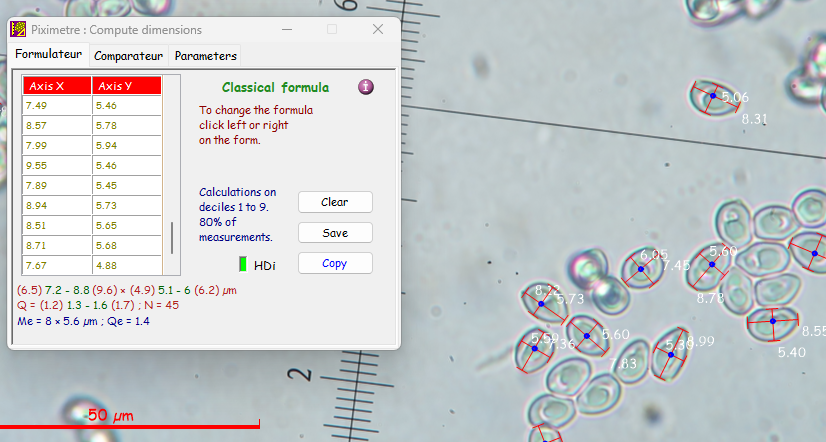Select the 4.88 Axis Y cell
The width and height of the screenshot is (826, 442).
tap(126, 265)
